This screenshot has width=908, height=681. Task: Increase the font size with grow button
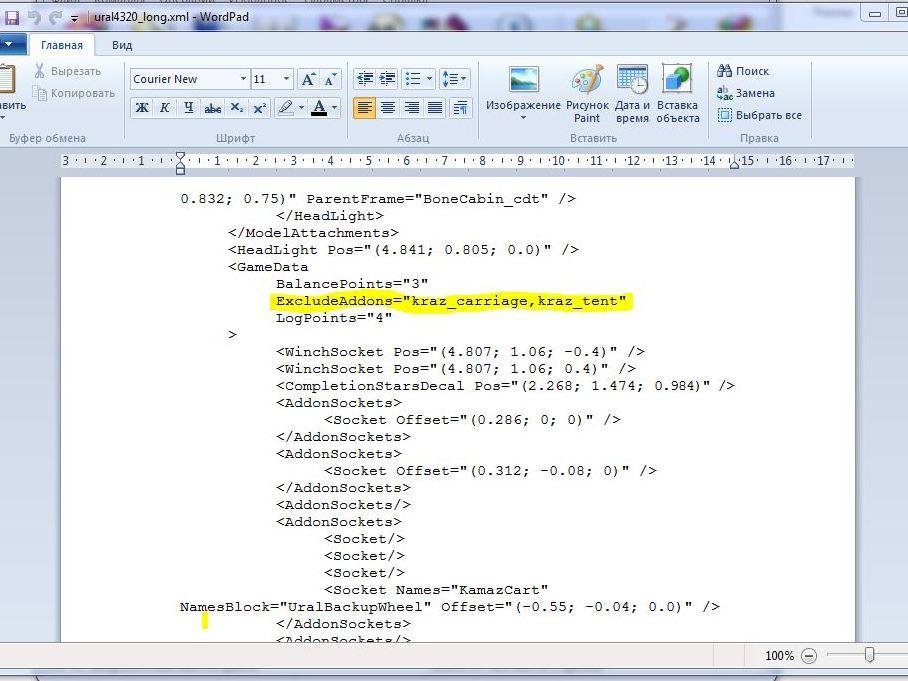(309, 79)
